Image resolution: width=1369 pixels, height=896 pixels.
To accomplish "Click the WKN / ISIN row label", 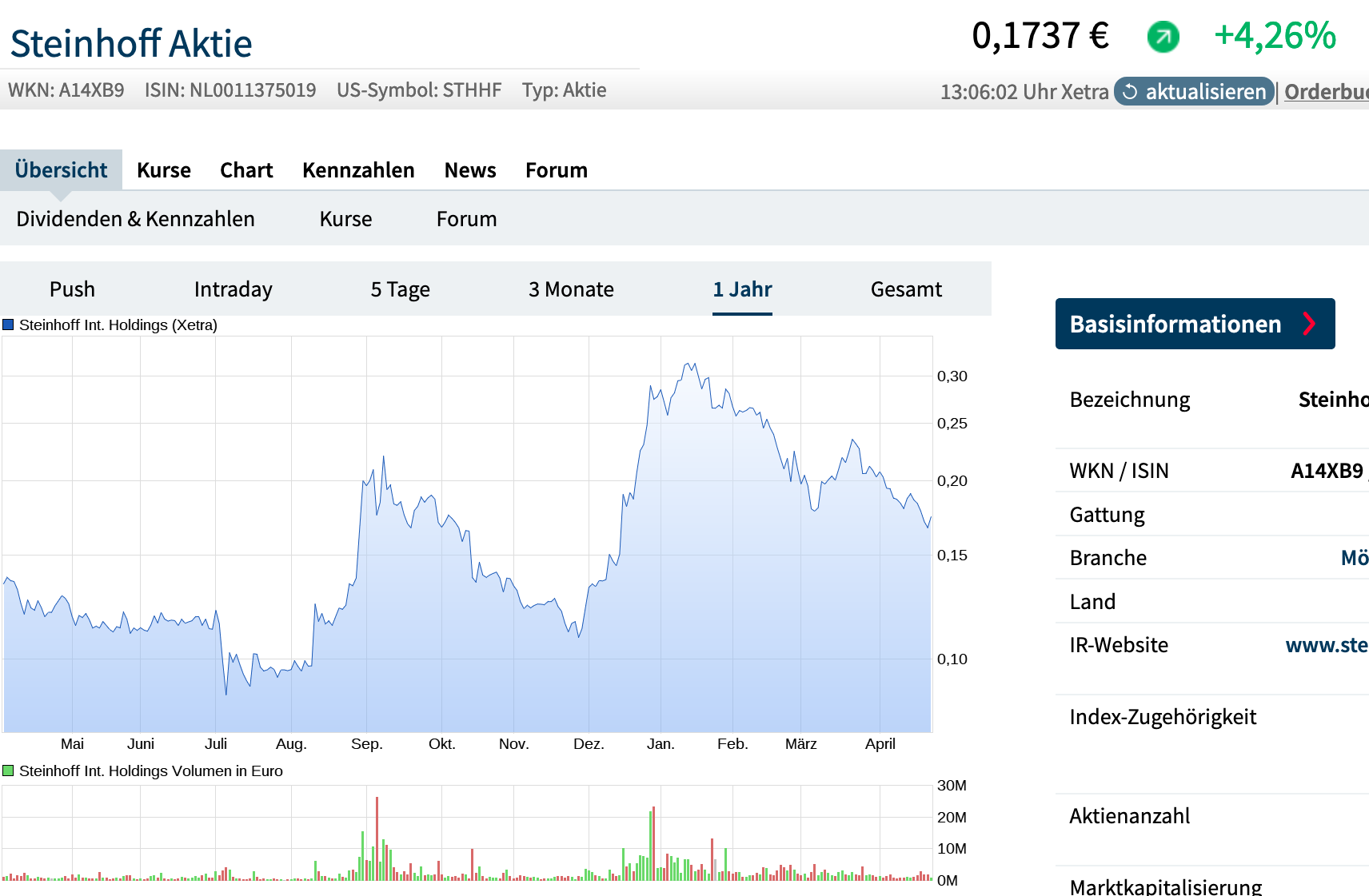I will 1119,471.
